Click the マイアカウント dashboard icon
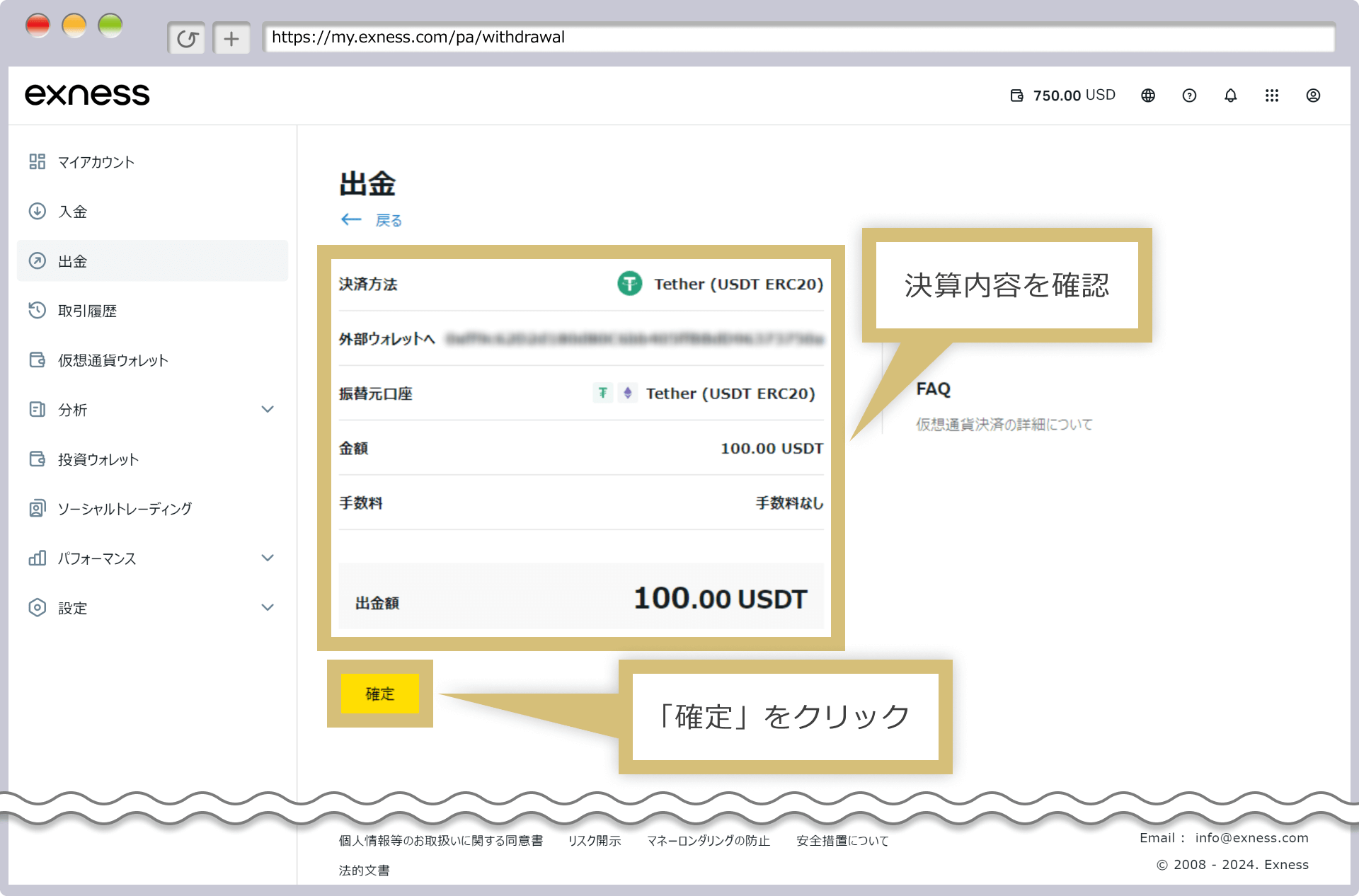This screenshot has height=896, width=1359. pyautogui.click(x=38, y=162)
